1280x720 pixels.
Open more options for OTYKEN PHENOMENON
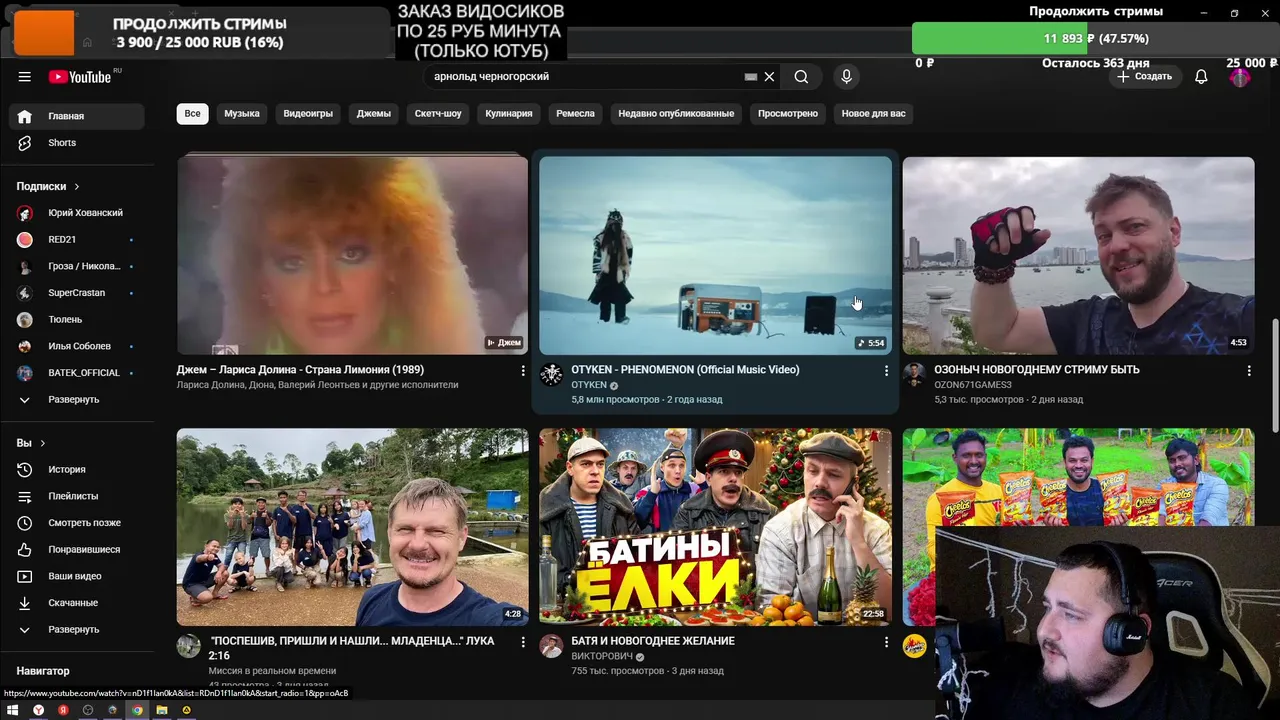885,371
